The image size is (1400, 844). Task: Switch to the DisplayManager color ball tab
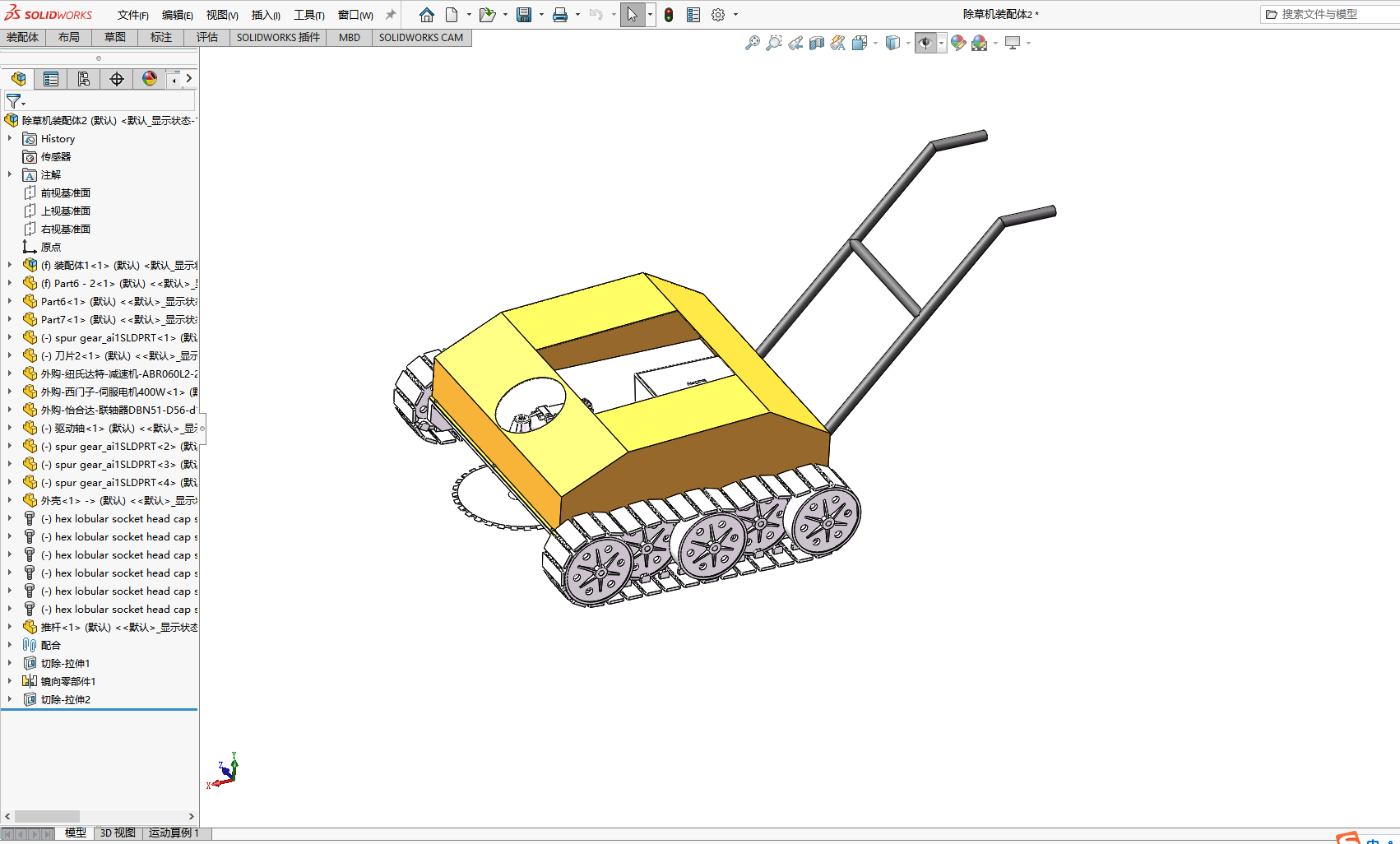(149, 79)
